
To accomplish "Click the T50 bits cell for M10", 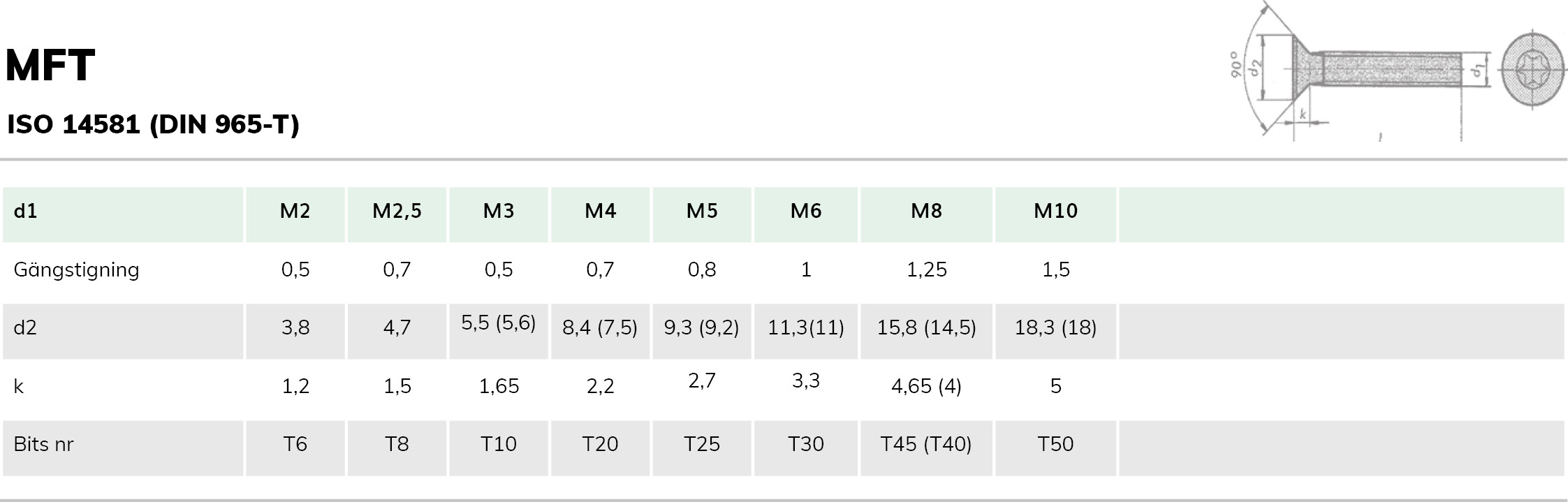I will pos(1055,444).
